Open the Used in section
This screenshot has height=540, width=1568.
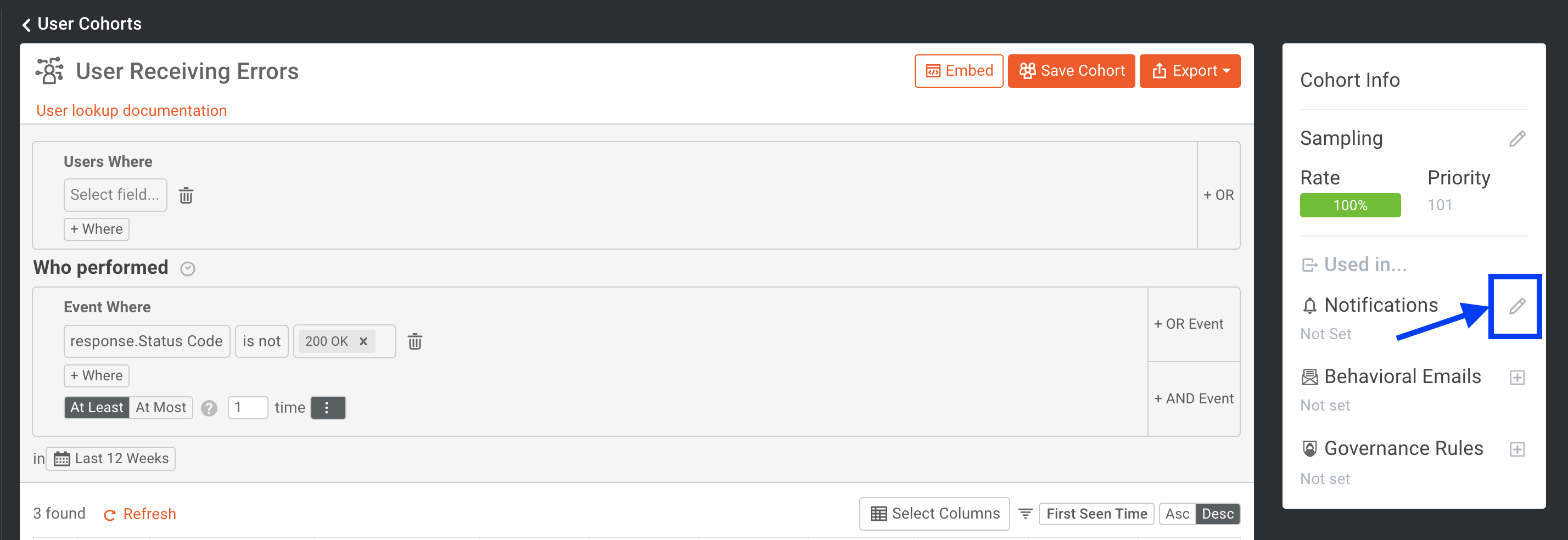click(x=1354, y=265)
